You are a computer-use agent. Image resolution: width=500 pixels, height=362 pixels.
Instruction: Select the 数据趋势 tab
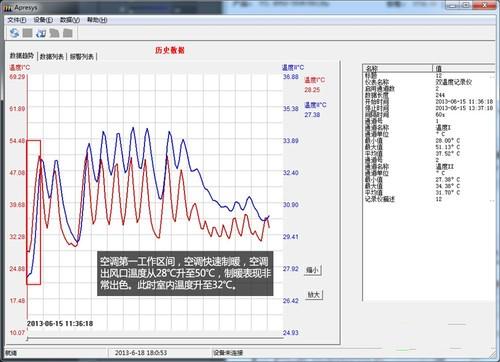[22, 56]
